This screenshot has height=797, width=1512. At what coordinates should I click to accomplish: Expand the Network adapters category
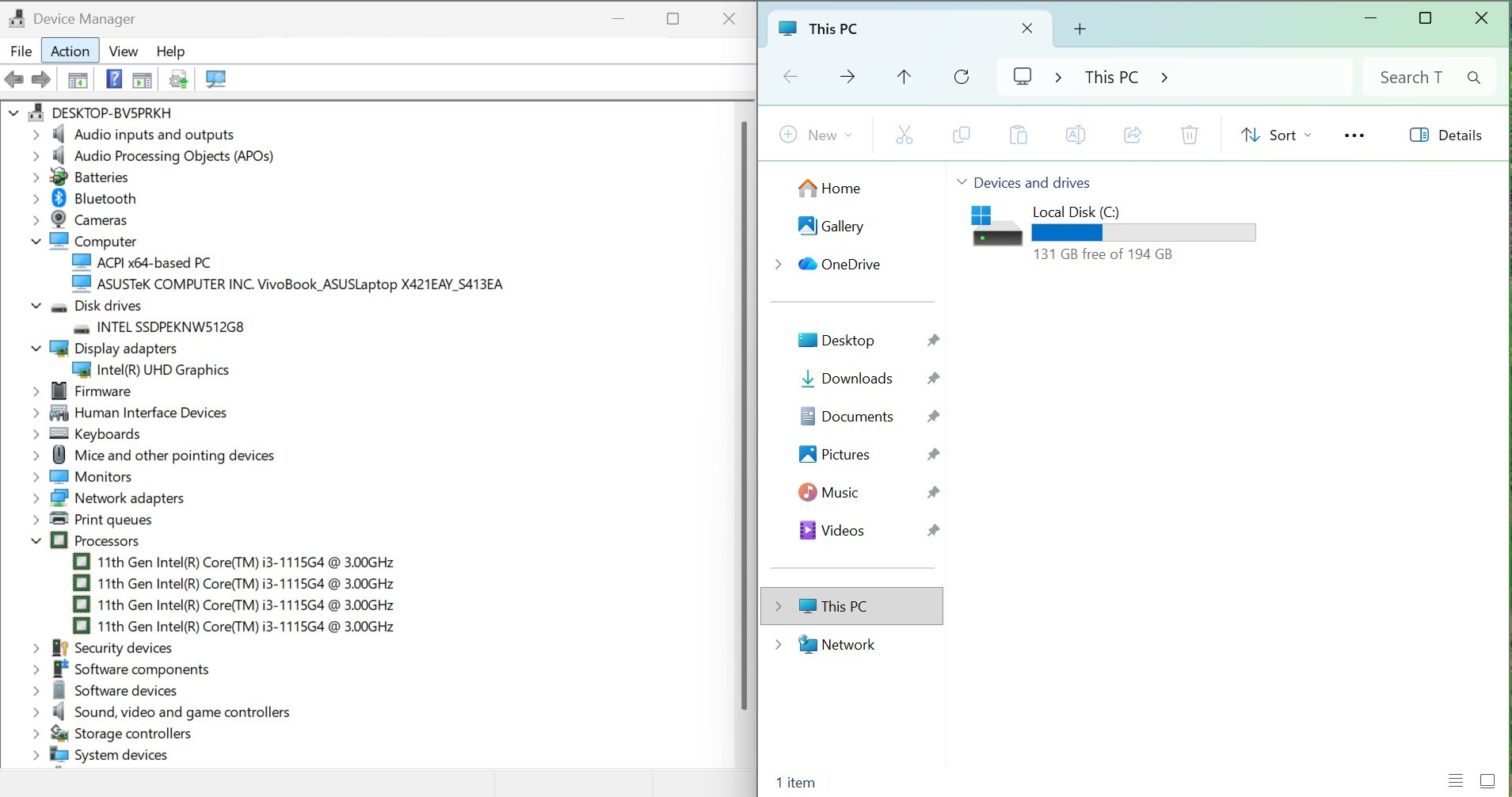pyautogui.click(x=36, y=498)
